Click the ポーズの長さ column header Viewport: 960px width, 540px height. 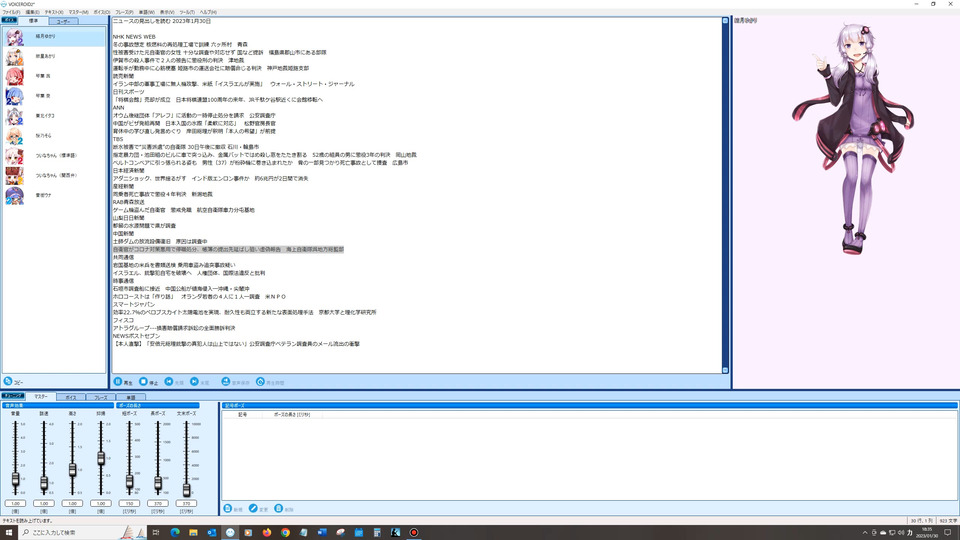[291, 414]
